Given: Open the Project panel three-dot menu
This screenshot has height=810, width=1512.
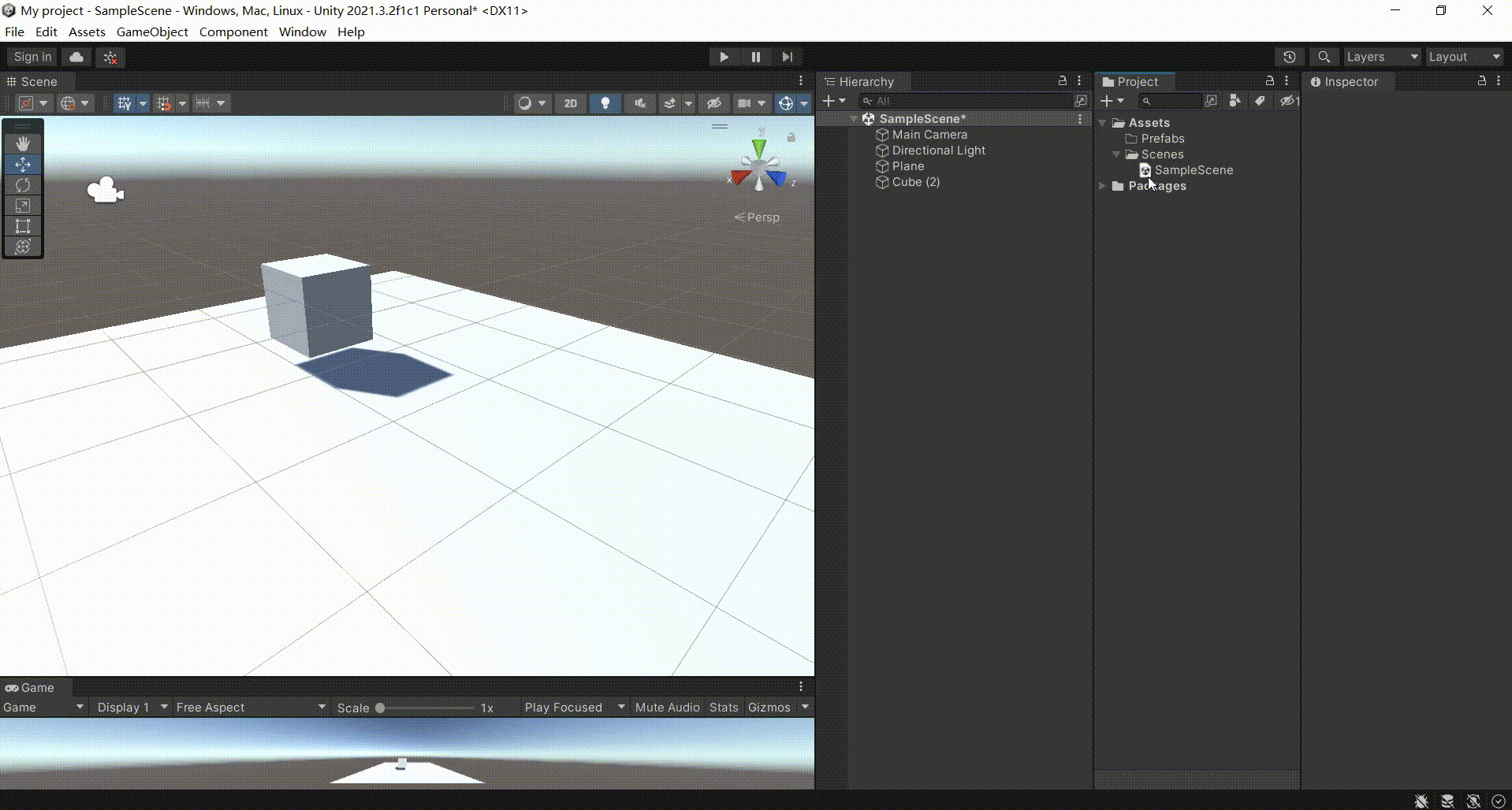Looking at the screenshot, I should (1287, 81).
